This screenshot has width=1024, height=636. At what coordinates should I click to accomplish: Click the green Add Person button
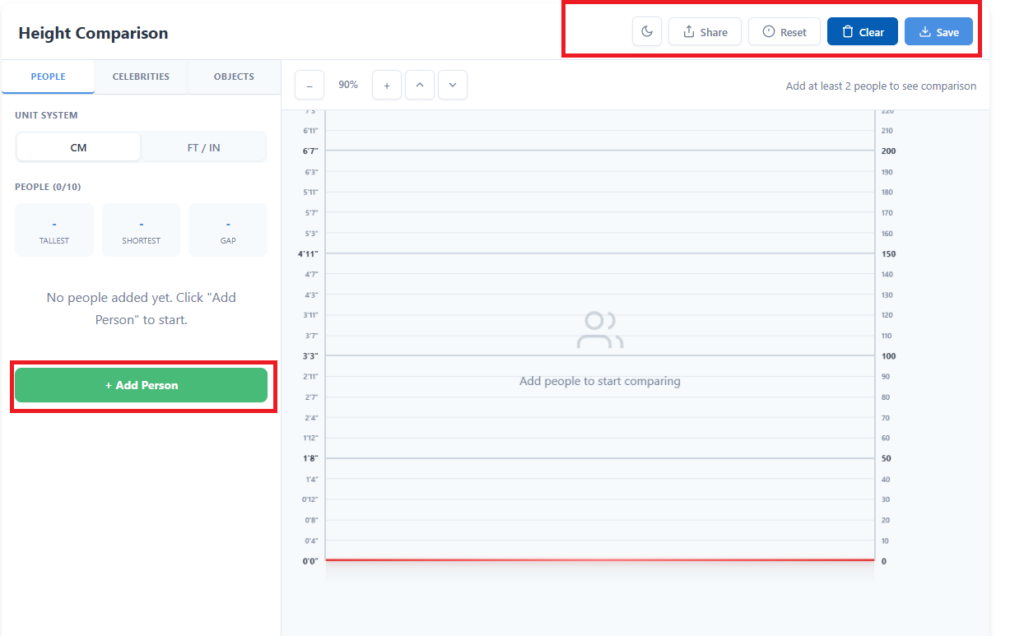tap(141, 385)
